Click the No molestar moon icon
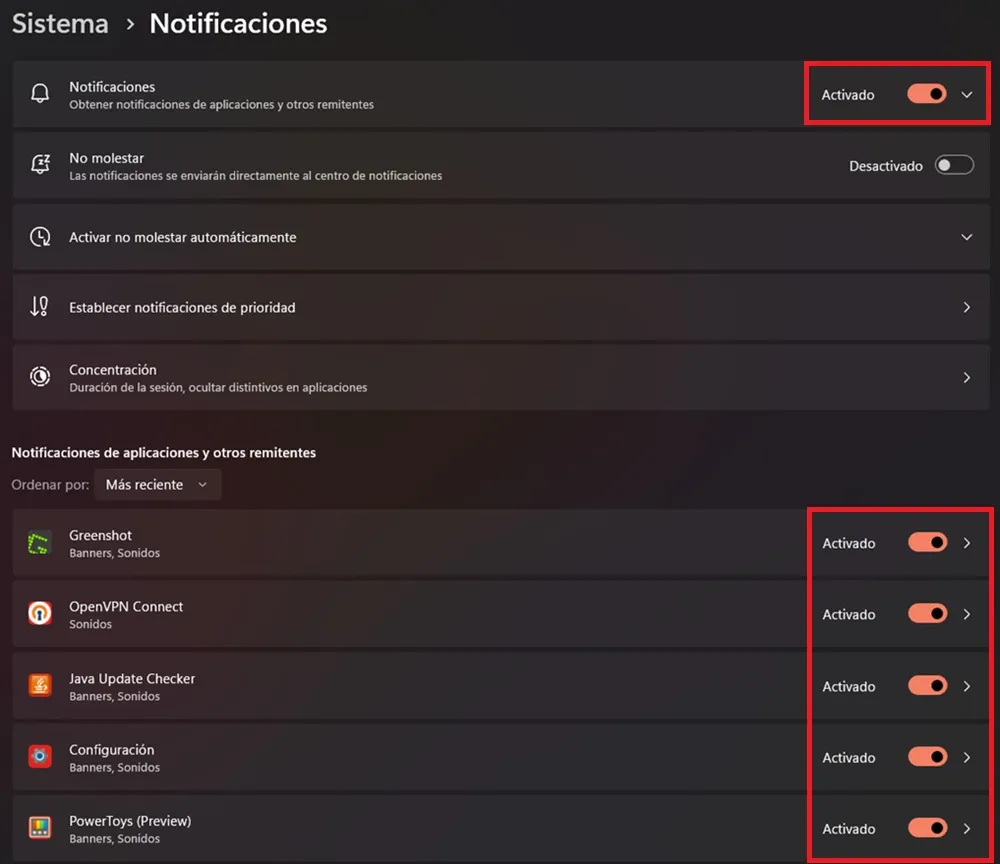Image resolution: width=1000 pixels, height=864 pixels. (x=40, y=165)
